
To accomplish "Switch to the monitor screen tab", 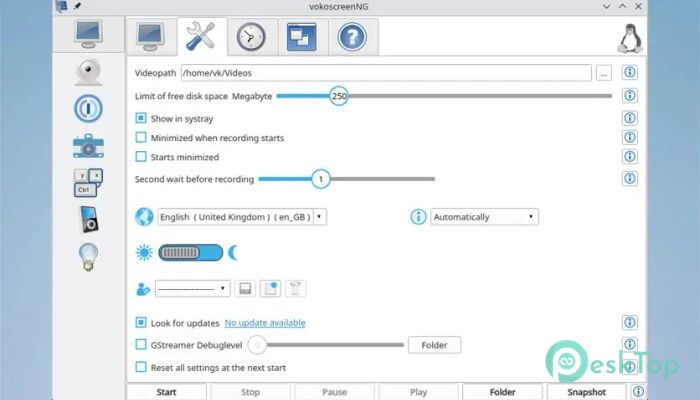I will coord(151,37).
